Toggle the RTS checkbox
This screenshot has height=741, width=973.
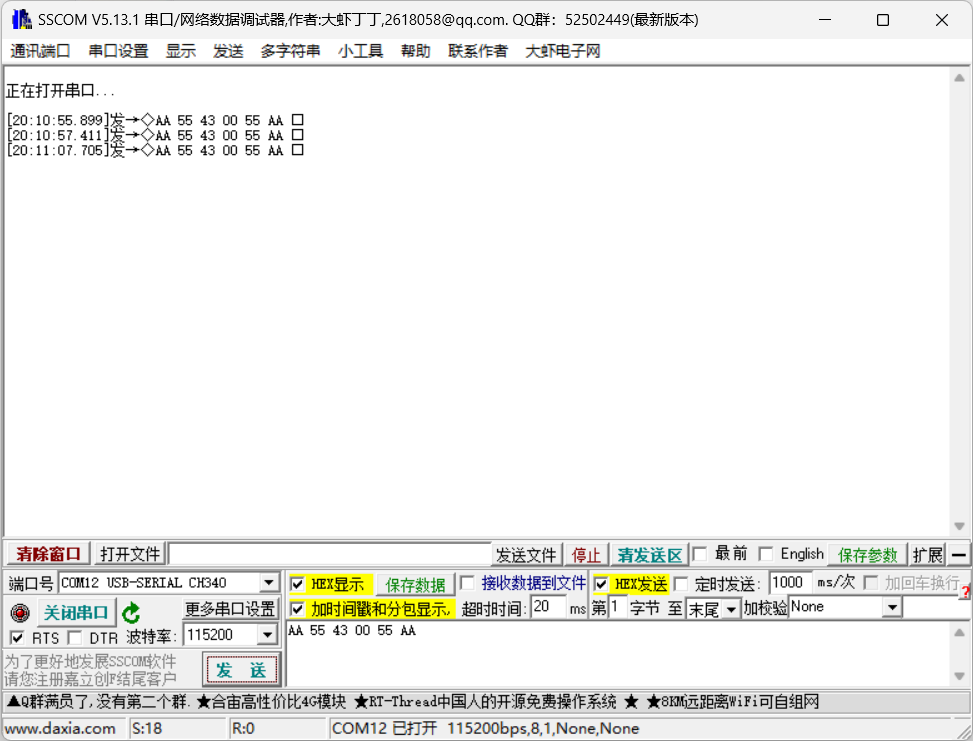(18, 634)
